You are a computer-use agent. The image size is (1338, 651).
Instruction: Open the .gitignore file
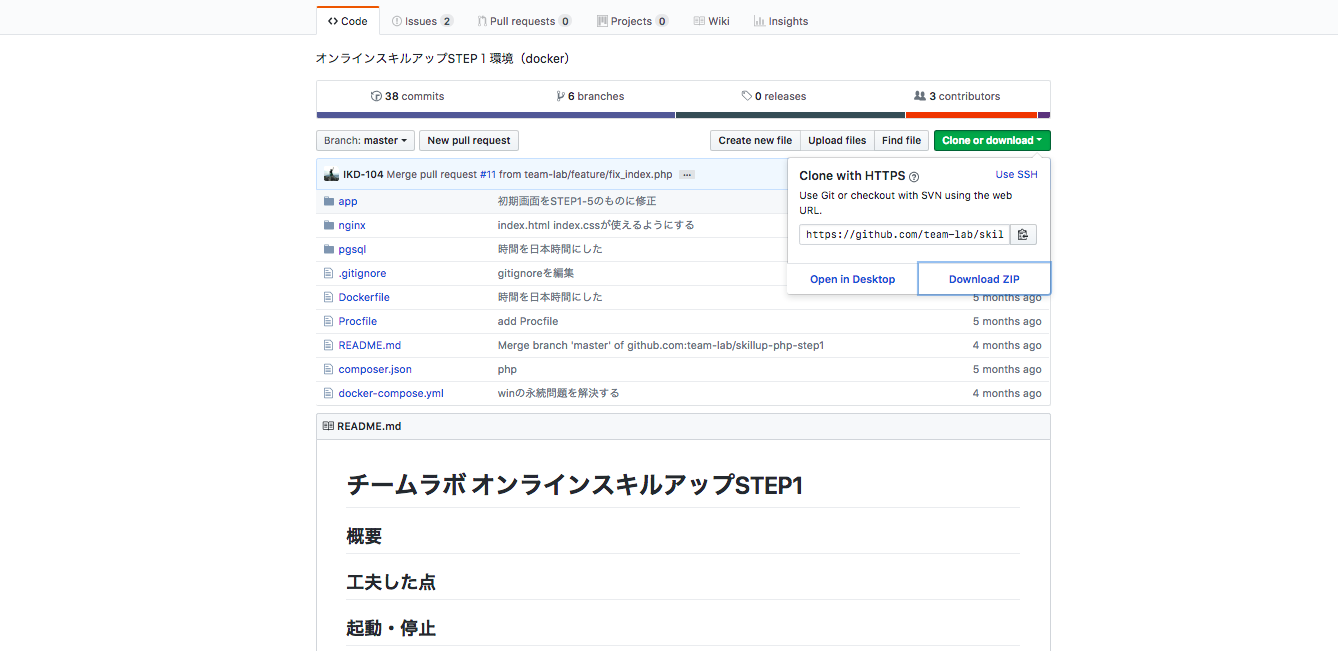coord(362,273)
